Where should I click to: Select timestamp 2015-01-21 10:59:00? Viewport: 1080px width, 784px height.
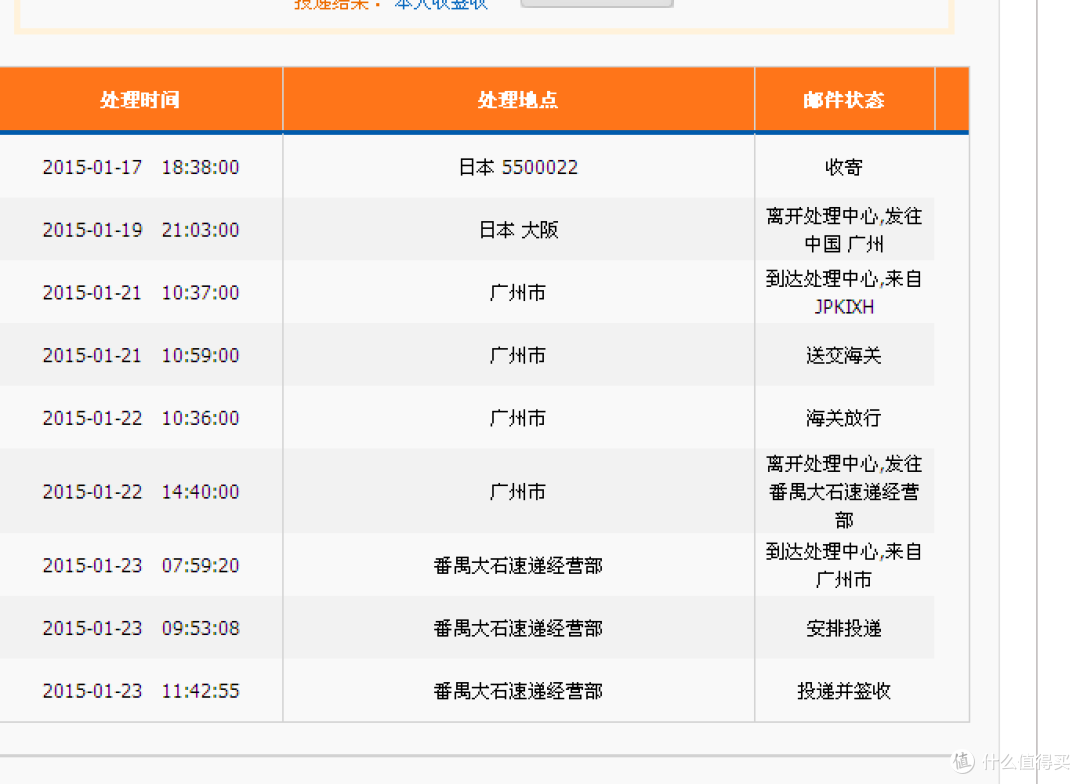pos(141,355)
